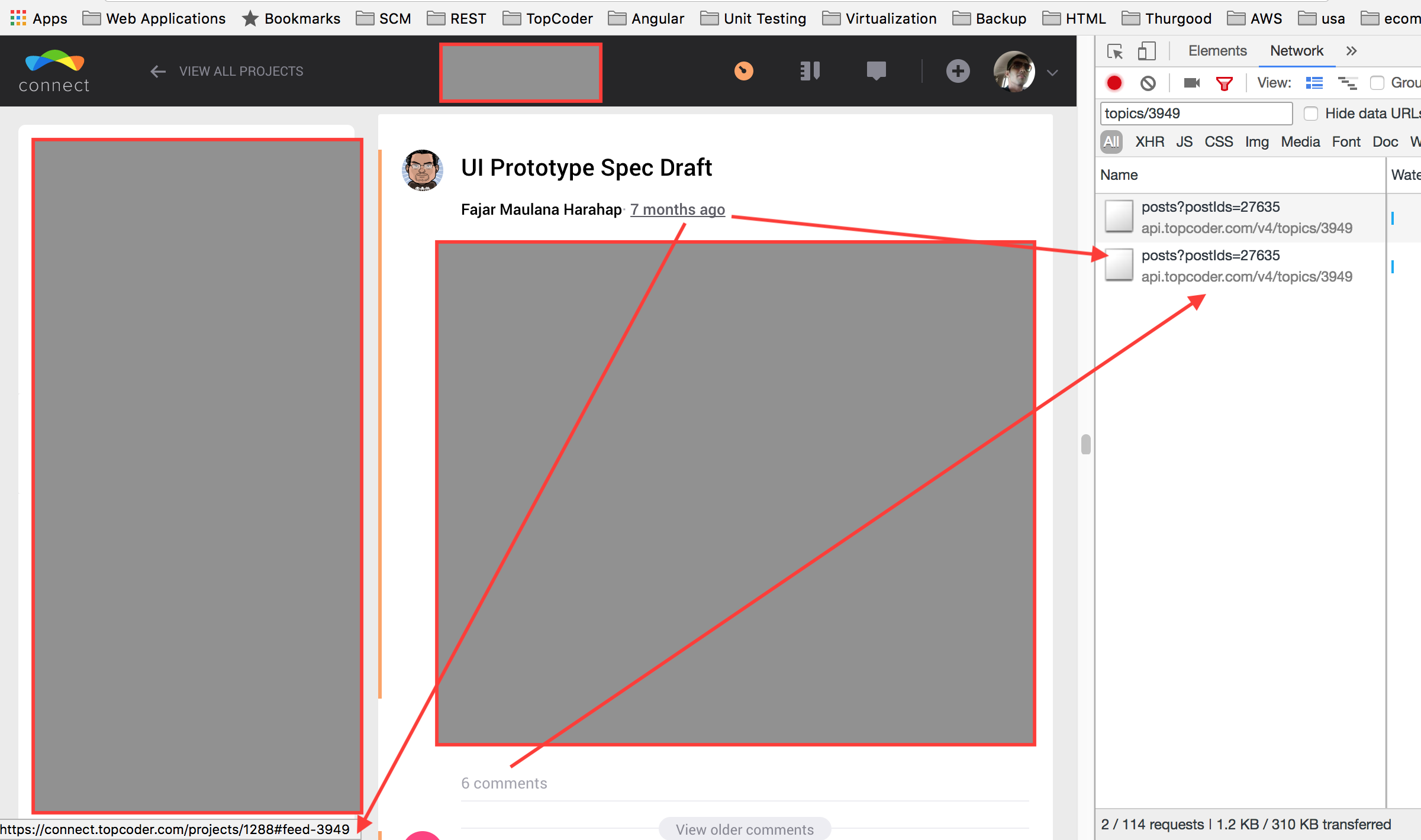Click the red filter funnel icon
The width and height of the screenshot is (1421, 840).
click(x=1224, y=83)
